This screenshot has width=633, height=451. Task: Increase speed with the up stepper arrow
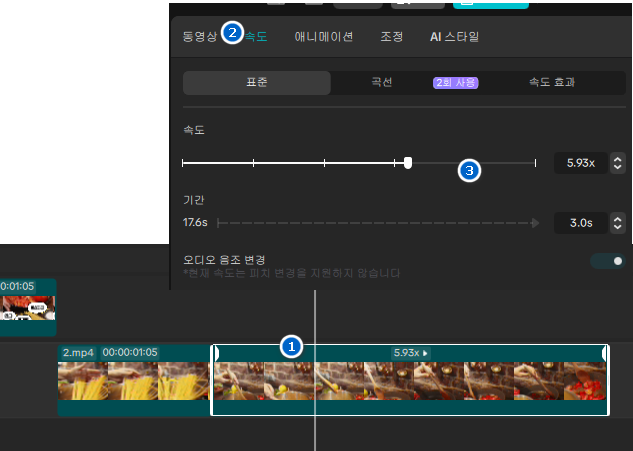(x=618, y=158)
